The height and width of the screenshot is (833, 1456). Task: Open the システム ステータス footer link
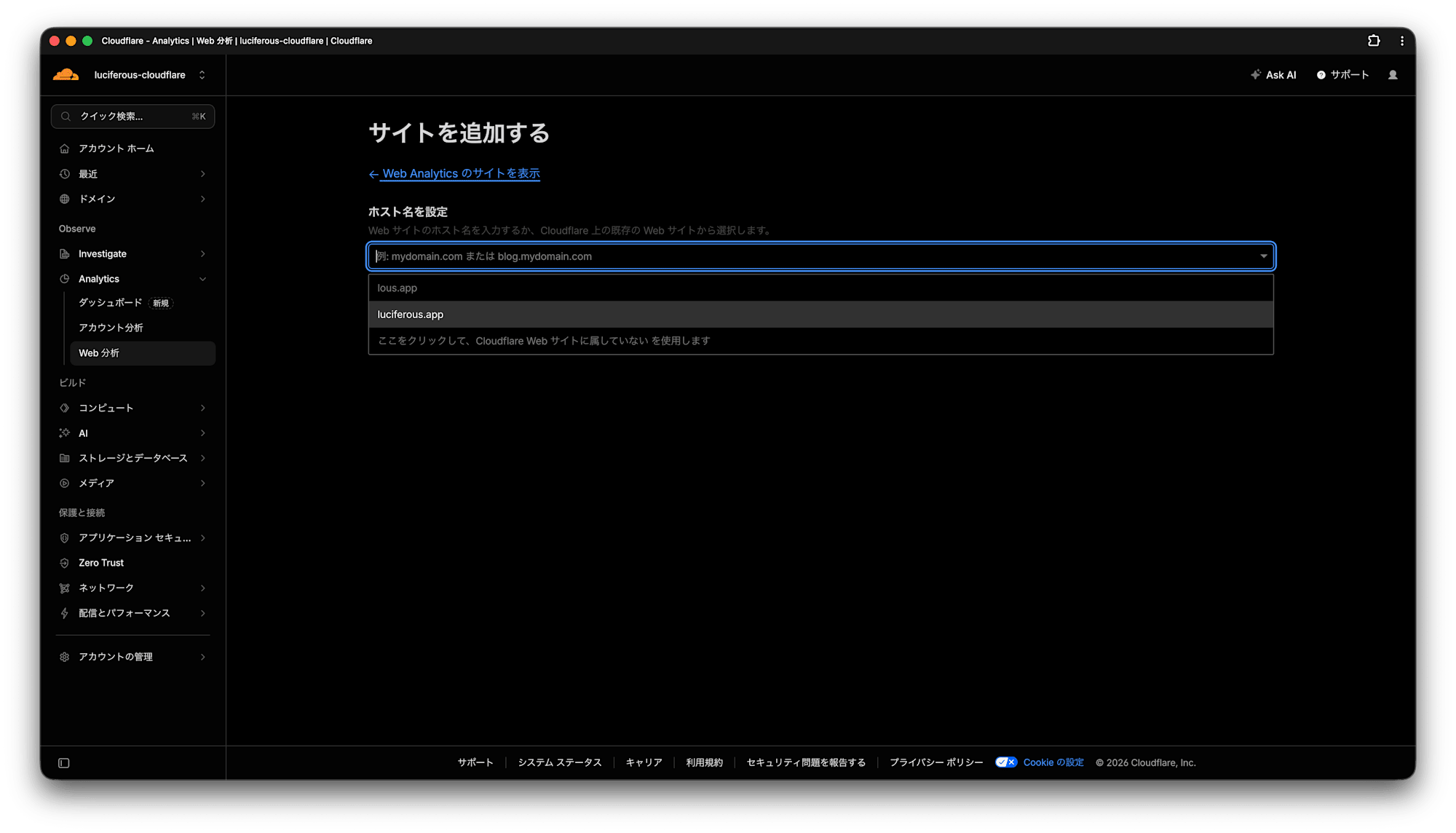[x=560, y=762]
